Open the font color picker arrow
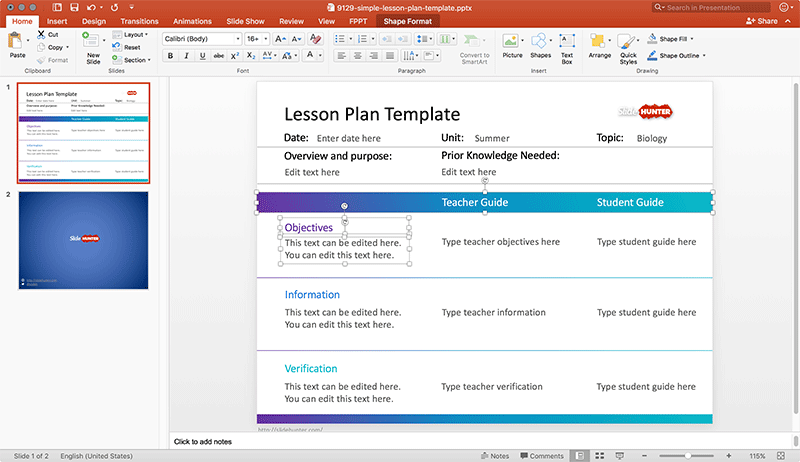This screenshot has width=800, height=462. (x=320, y=56)
